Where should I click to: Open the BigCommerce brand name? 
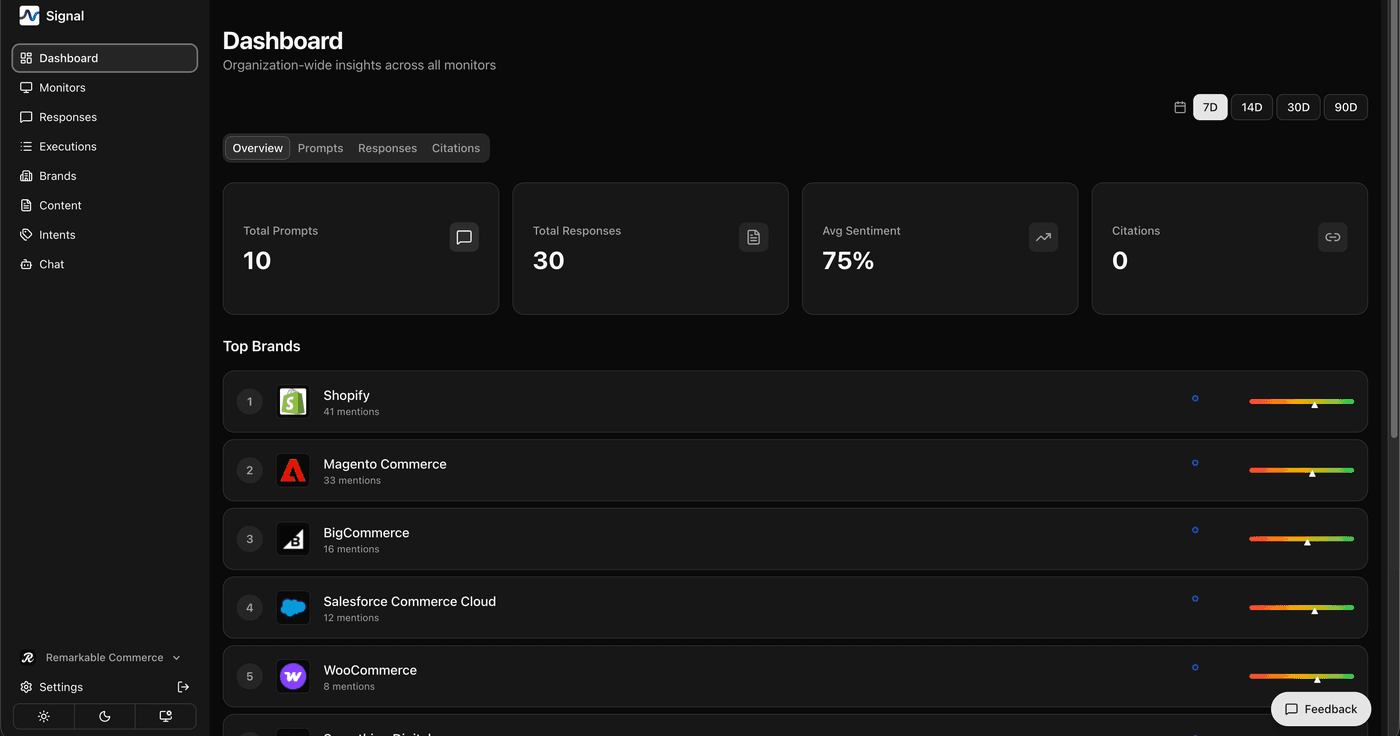point(366,533)
